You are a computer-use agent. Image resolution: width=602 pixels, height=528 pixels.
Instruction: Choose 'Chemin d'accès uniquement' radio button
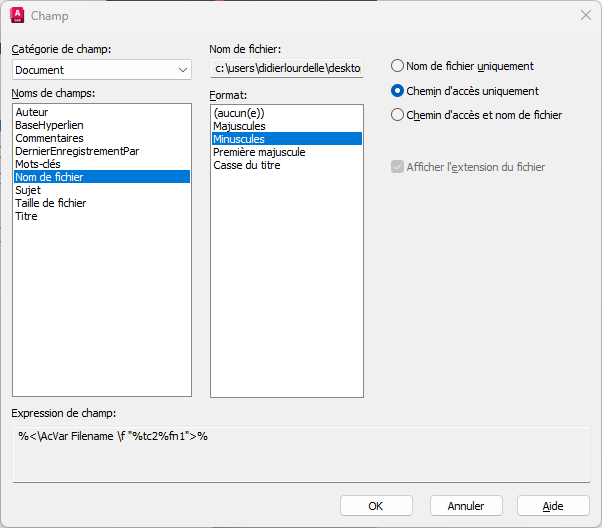397,91
